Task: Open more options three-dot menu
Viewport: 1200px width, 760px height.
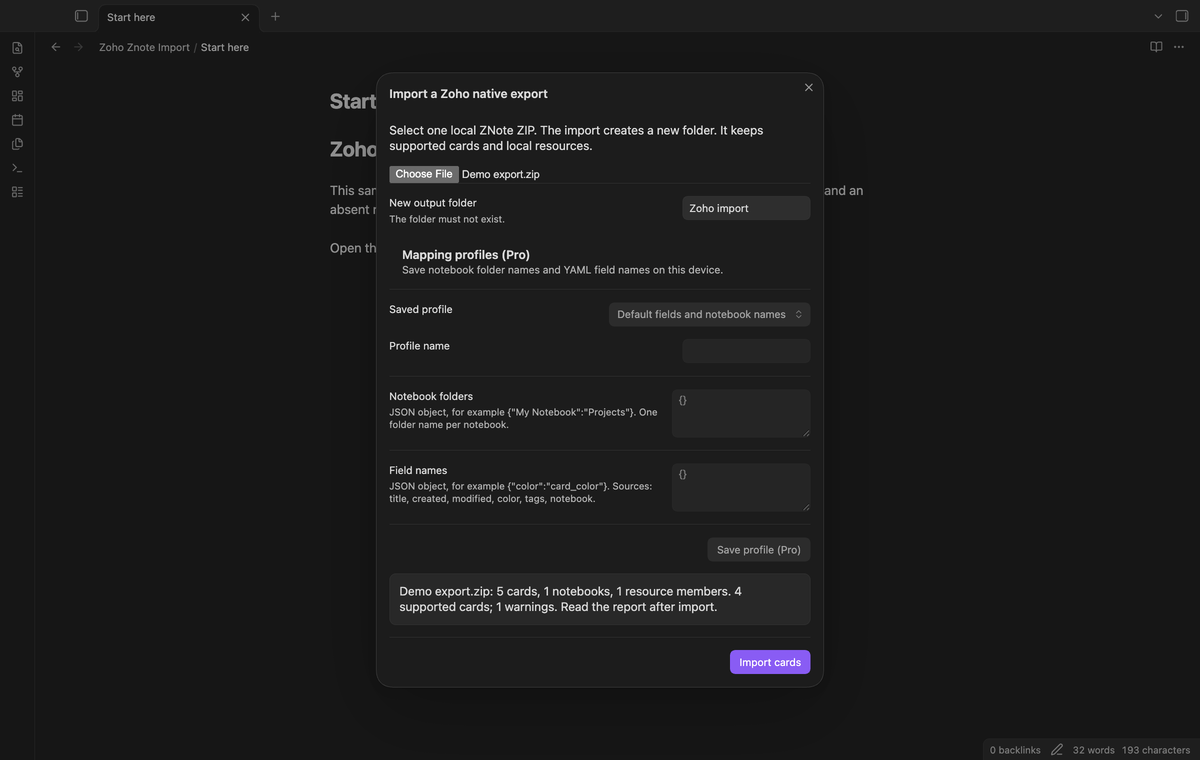Action: (1181, 47)
